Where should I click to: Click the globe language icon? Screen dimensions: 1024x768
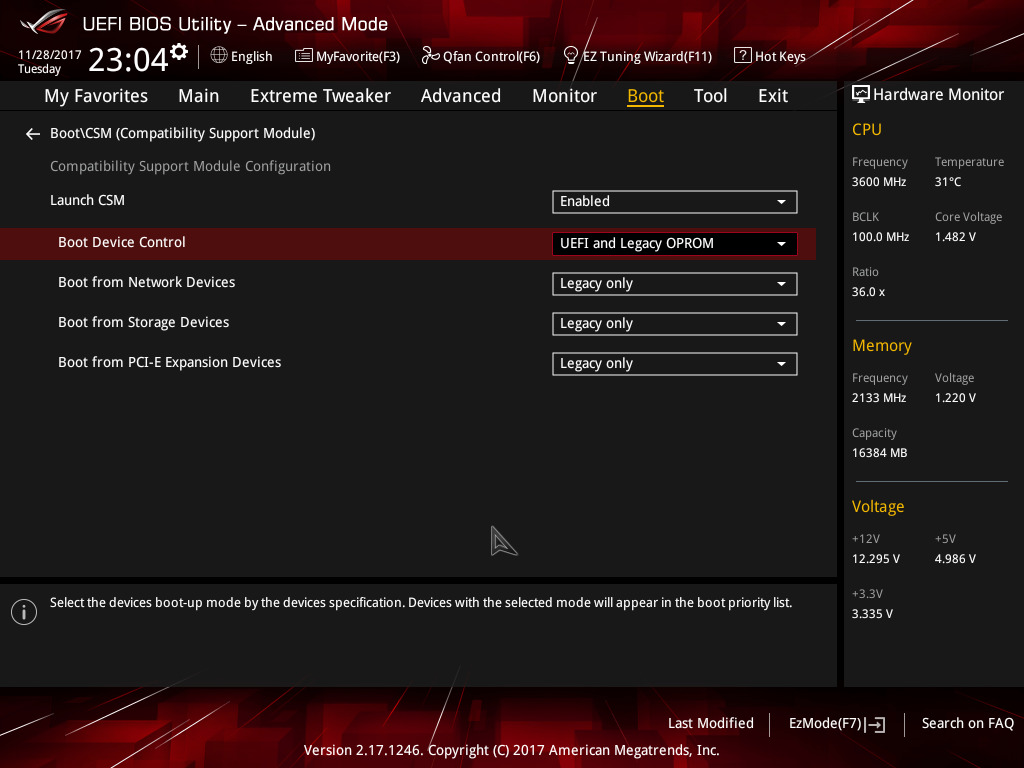[x=219, y=56]
